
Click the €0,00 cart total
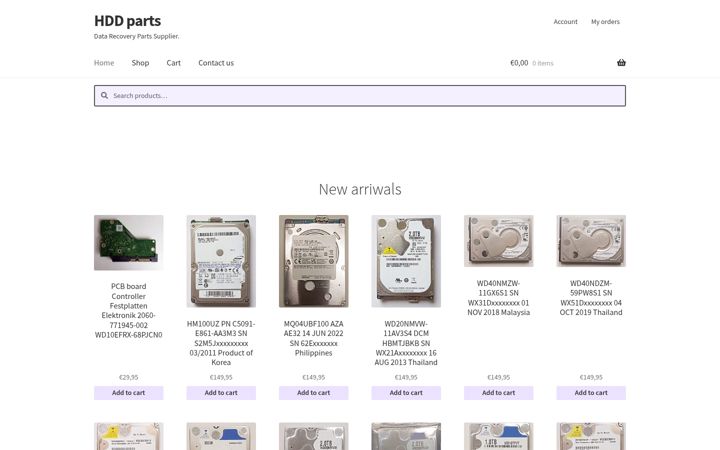(x=519, y=63)
